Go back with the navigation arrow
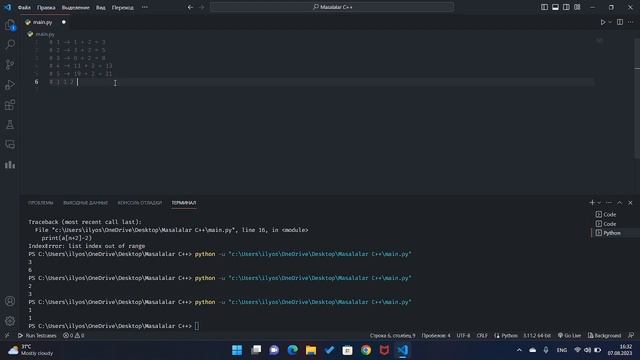Screen dimensions: 640x360 pyautogui.click(x=190, y=7)
